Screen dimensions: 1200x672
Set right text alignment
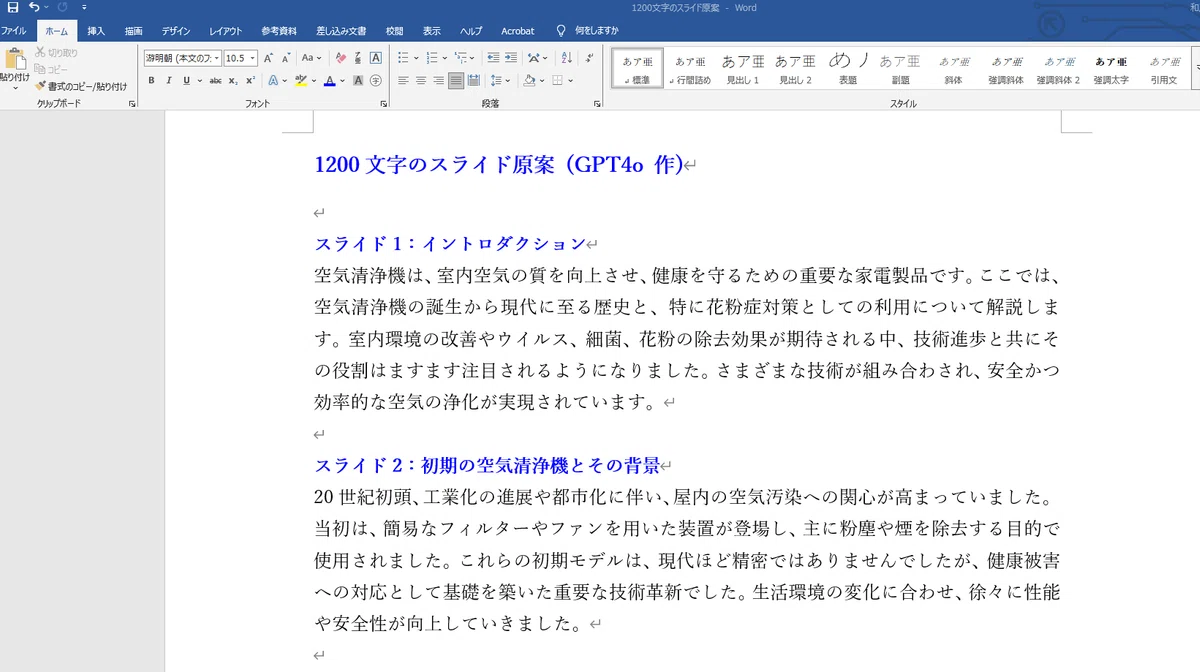[438, 80]
